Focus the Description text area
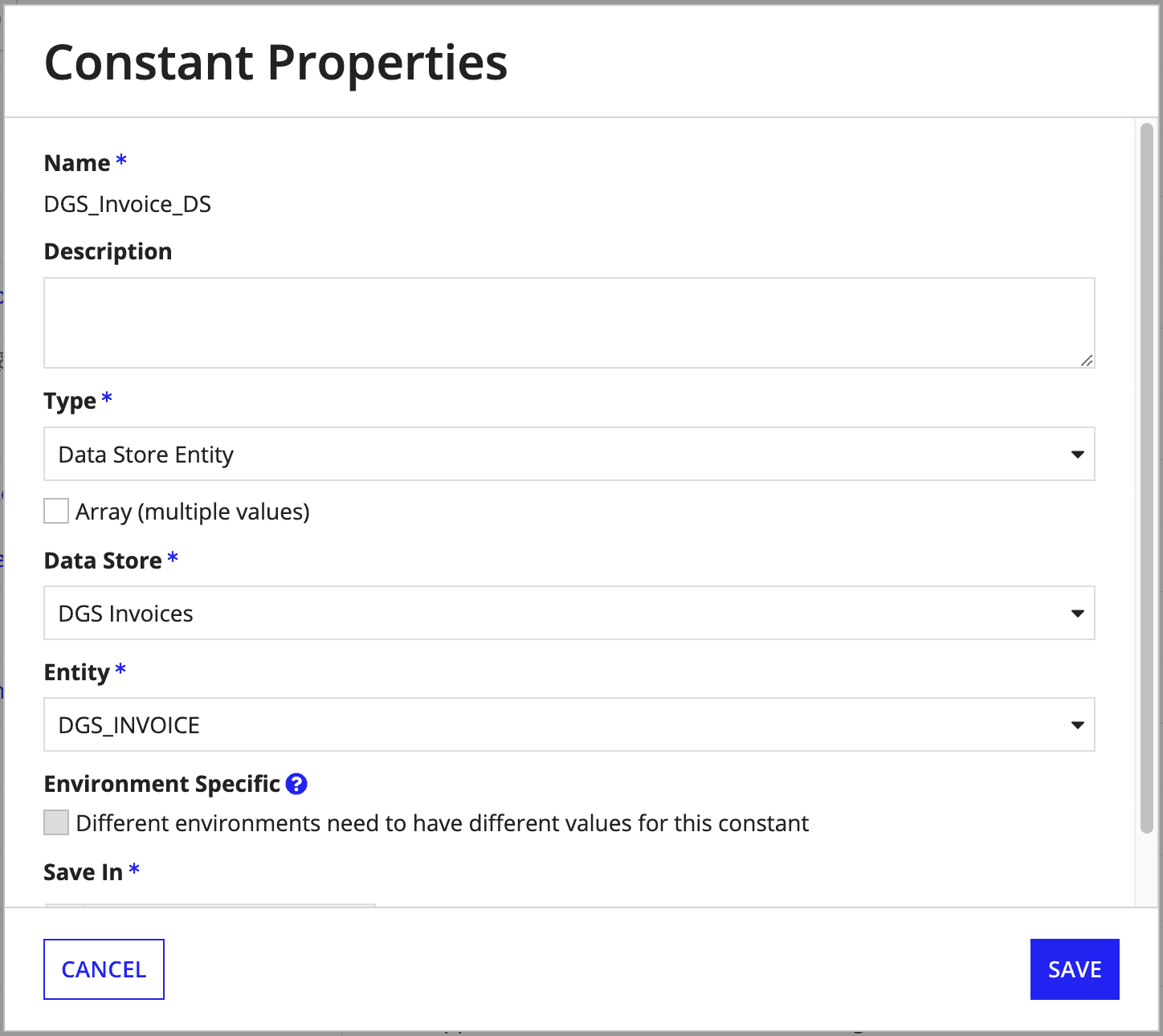Viewport: 1163px width, 1036px height. point(562,323)
